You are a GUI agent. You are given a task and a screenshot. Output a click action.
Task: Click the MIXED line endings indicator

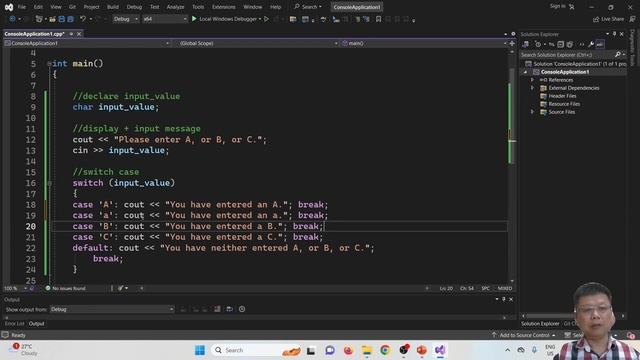pyautogui.click(x=504, y=288)
